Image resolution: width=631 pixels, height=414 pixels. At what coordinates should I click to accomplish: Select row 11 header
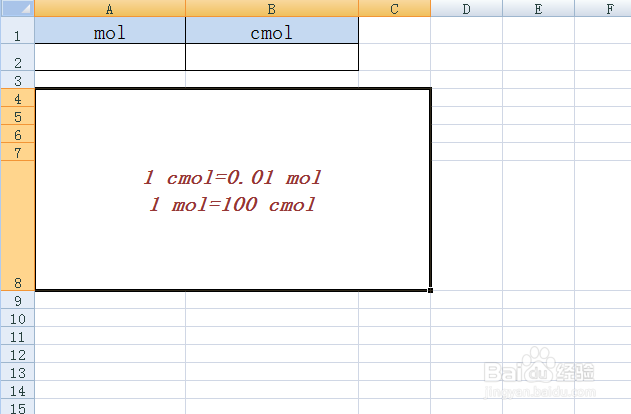[x=17, y=336]
